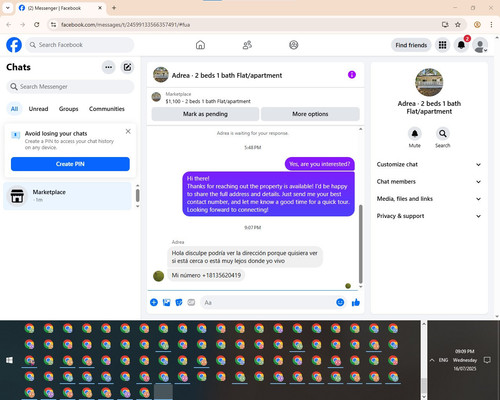Screen dimensions: 500x400
Task: Show hidden system tray icons
Action: 432,360
